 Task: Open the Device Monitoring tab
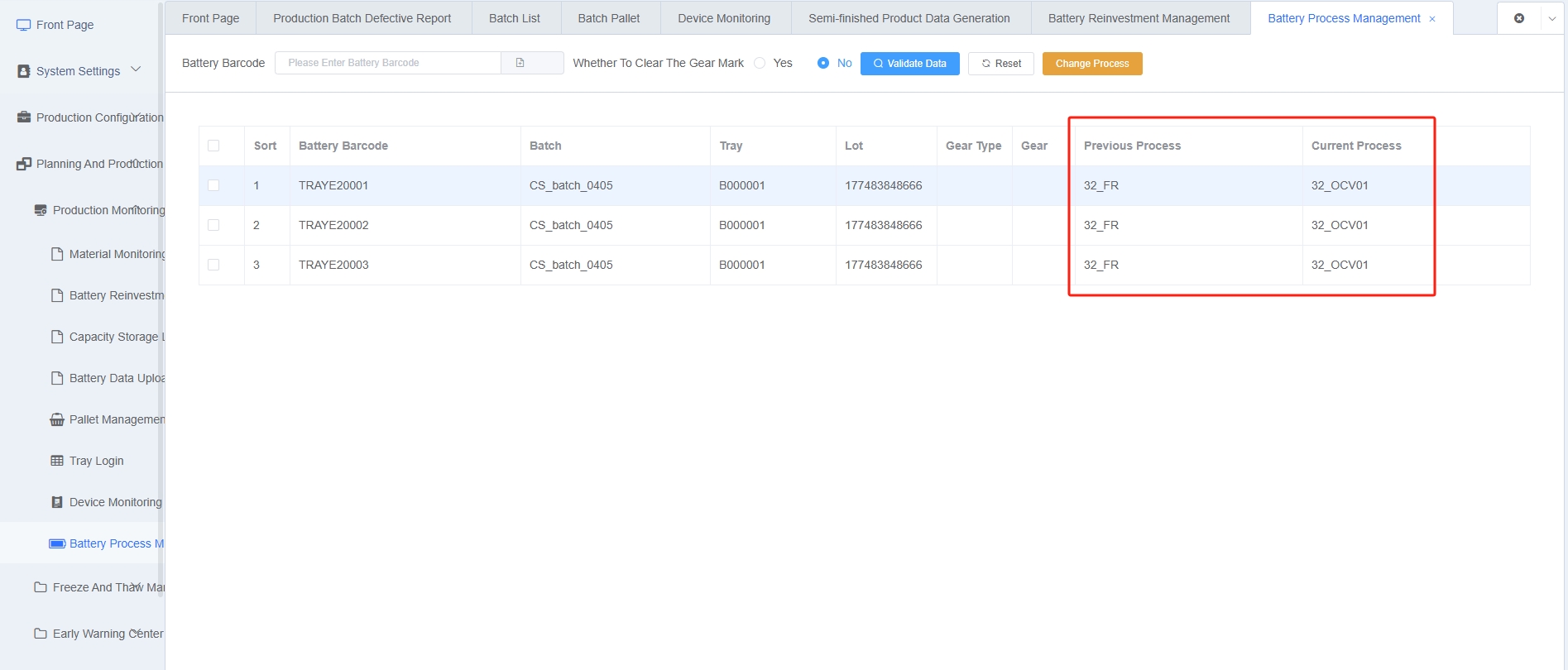[x=724, y=18]
